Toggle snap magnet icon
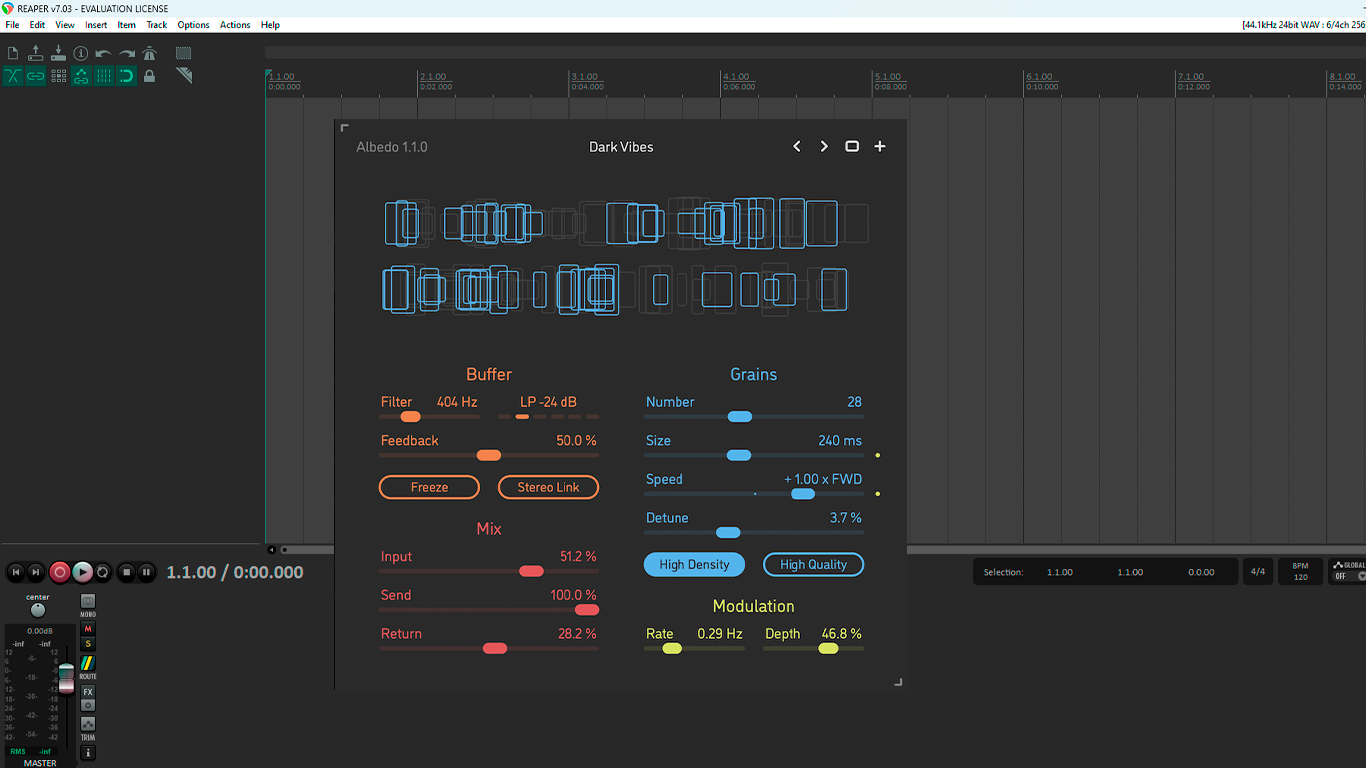The height and width of the screenshot is (768, 1366). [x=127, y=76]
